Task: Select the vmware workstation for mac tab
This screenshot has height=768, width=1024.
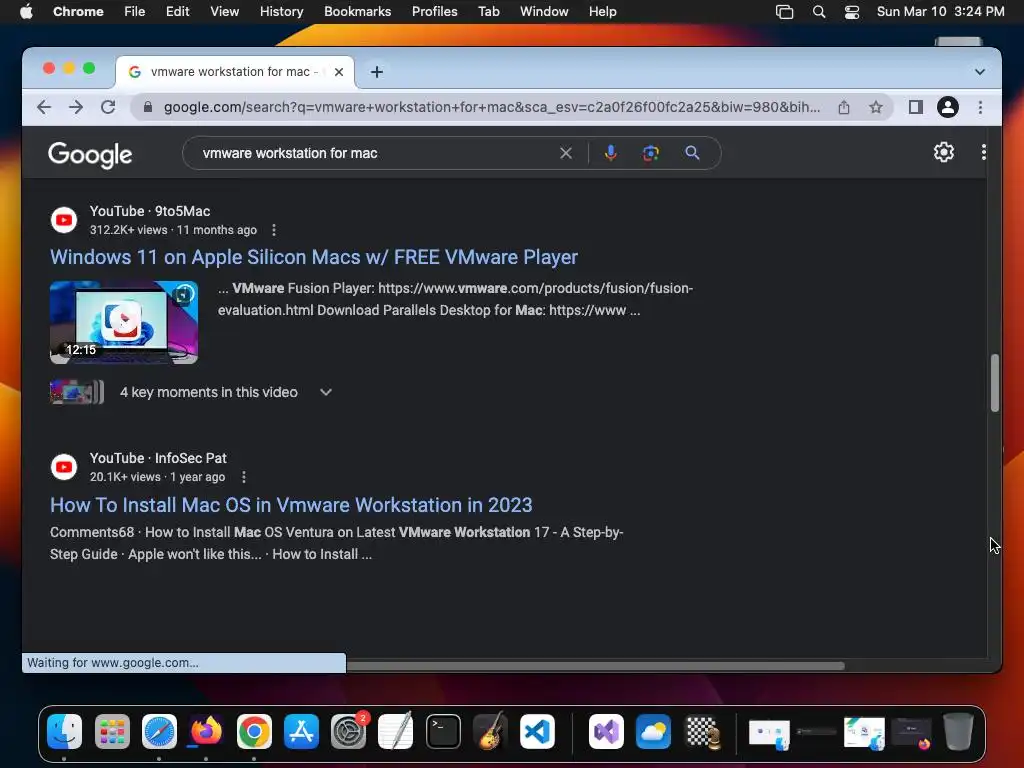Action: click(x=235, y=72)
